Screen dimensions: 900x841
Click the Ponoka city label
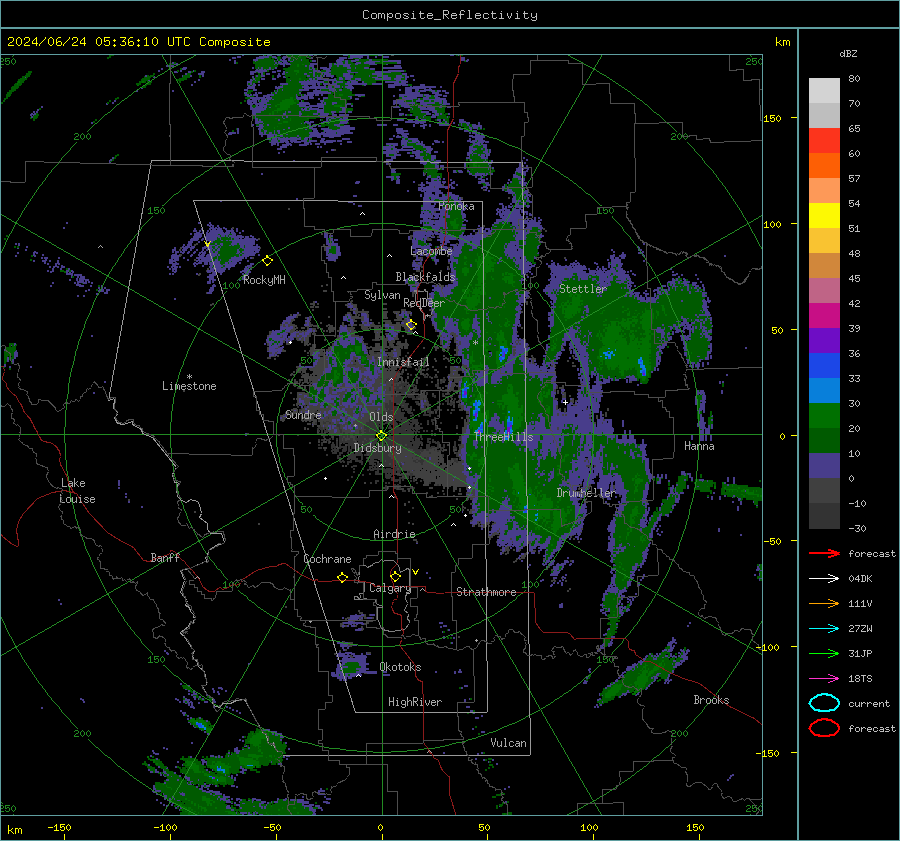456,206
